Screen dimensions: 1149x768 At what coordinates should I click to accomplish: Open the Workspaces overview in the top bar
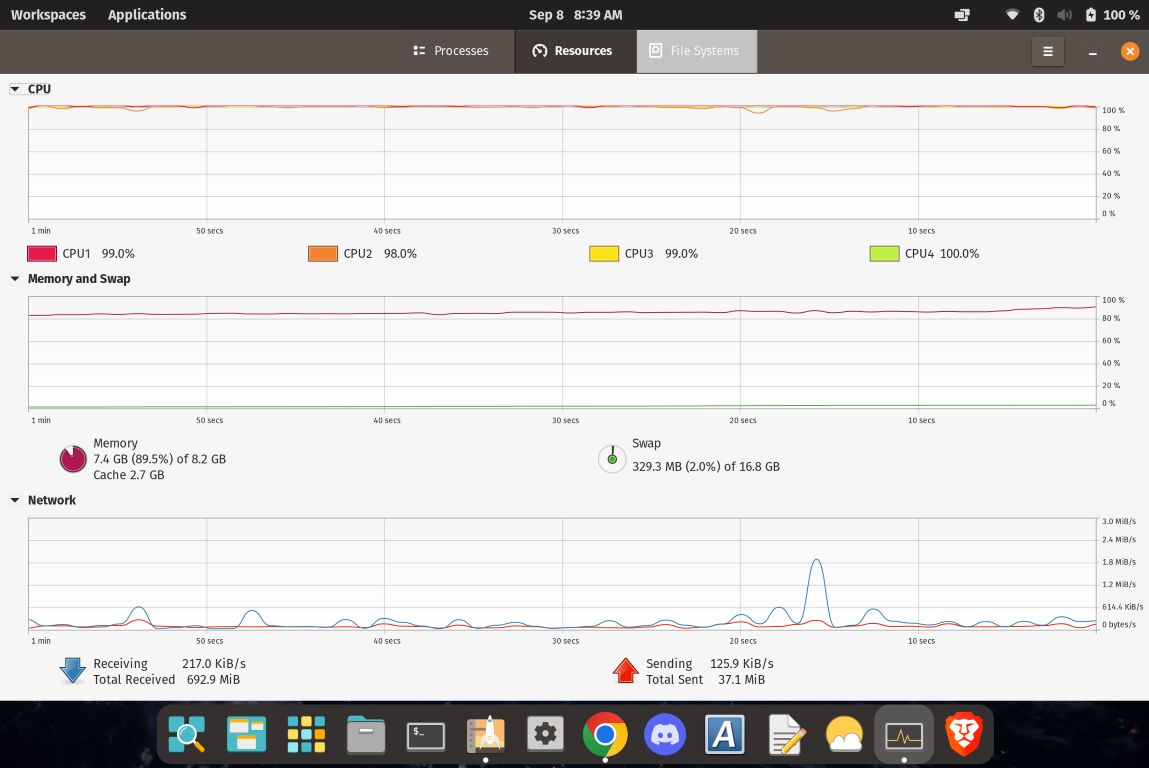[48, 15]
